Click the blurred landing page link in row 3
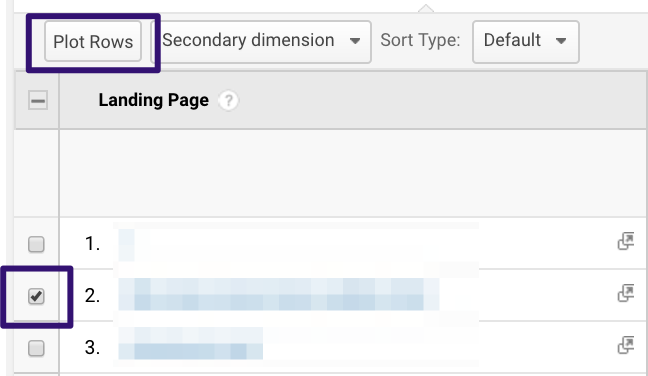The image size is (648, 376). 191,343
